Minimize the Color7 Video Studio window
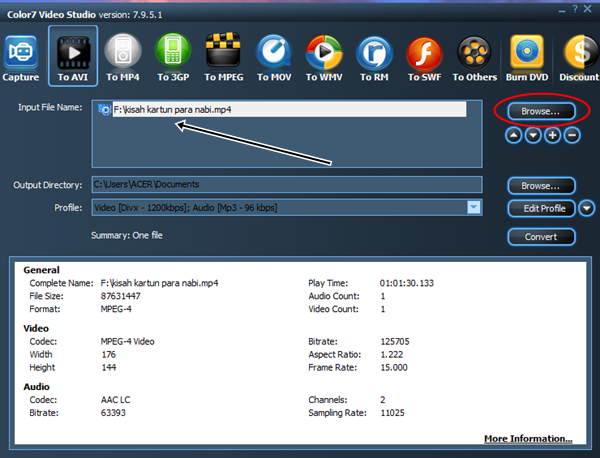 (562, 11)
